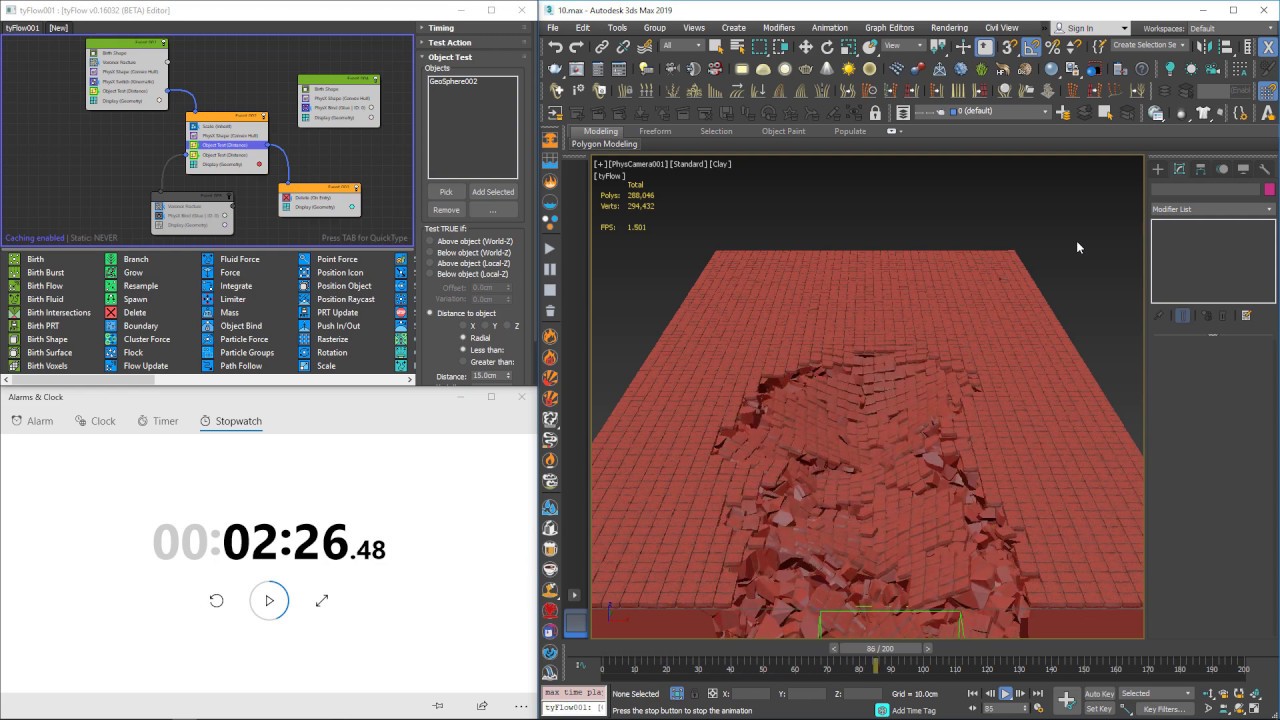Viewport: 1280px width, 720px height.
Task: Click the Undo arrow in 3ds Max toolbar
Action: (x=555, y=47)
